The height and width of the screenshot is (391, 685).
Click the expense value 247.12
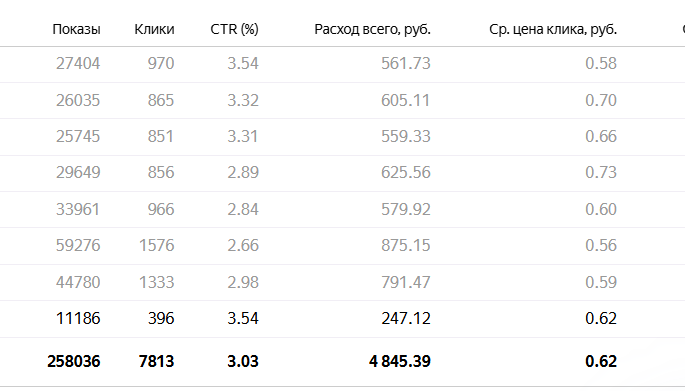click(x=406, y=318)
